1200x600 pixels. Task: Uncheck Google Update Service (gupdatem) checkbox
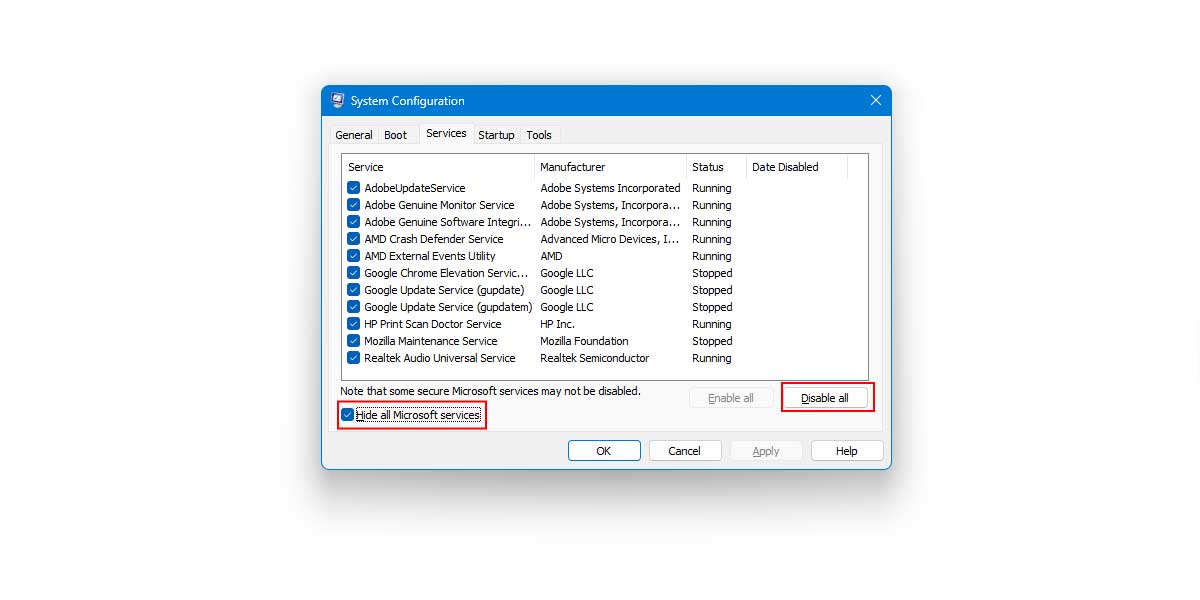point(353,307)
